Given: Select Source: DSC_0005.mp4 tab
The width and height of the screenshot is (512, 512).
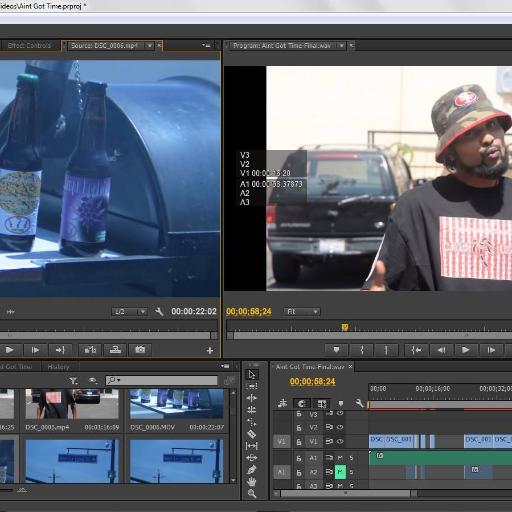Looking at the screenshot, I should point(104,46).
